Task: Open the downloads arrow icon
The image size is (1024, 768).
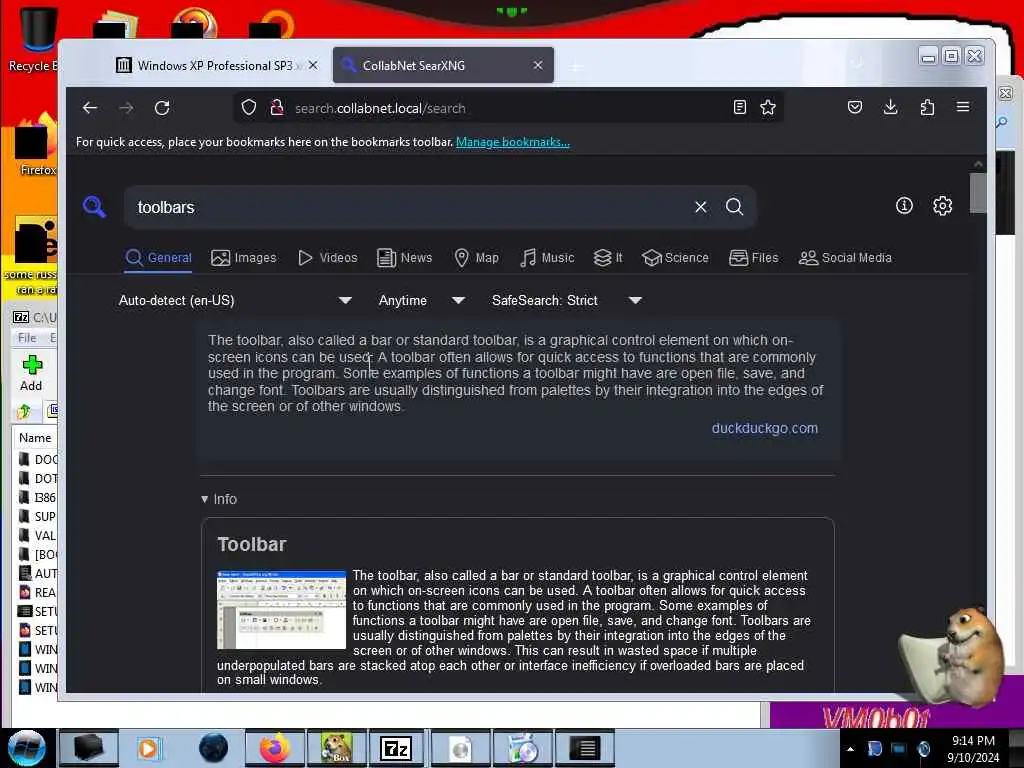Action: (x=890, y=107)
